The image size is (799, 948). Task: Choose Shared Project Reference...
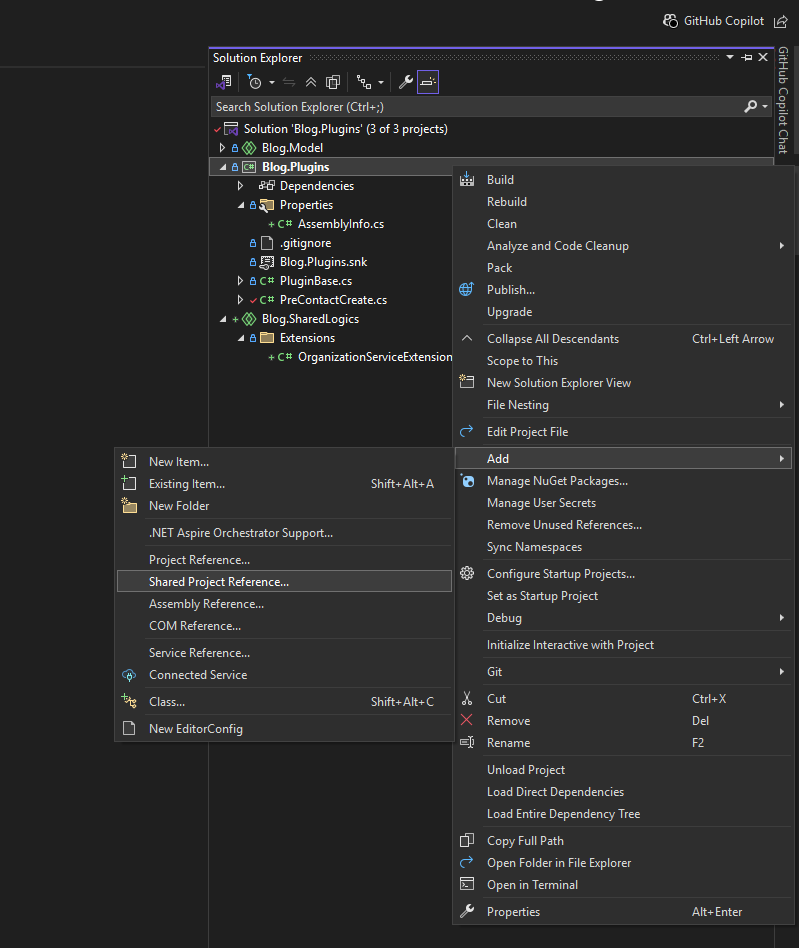click(284, 582)
